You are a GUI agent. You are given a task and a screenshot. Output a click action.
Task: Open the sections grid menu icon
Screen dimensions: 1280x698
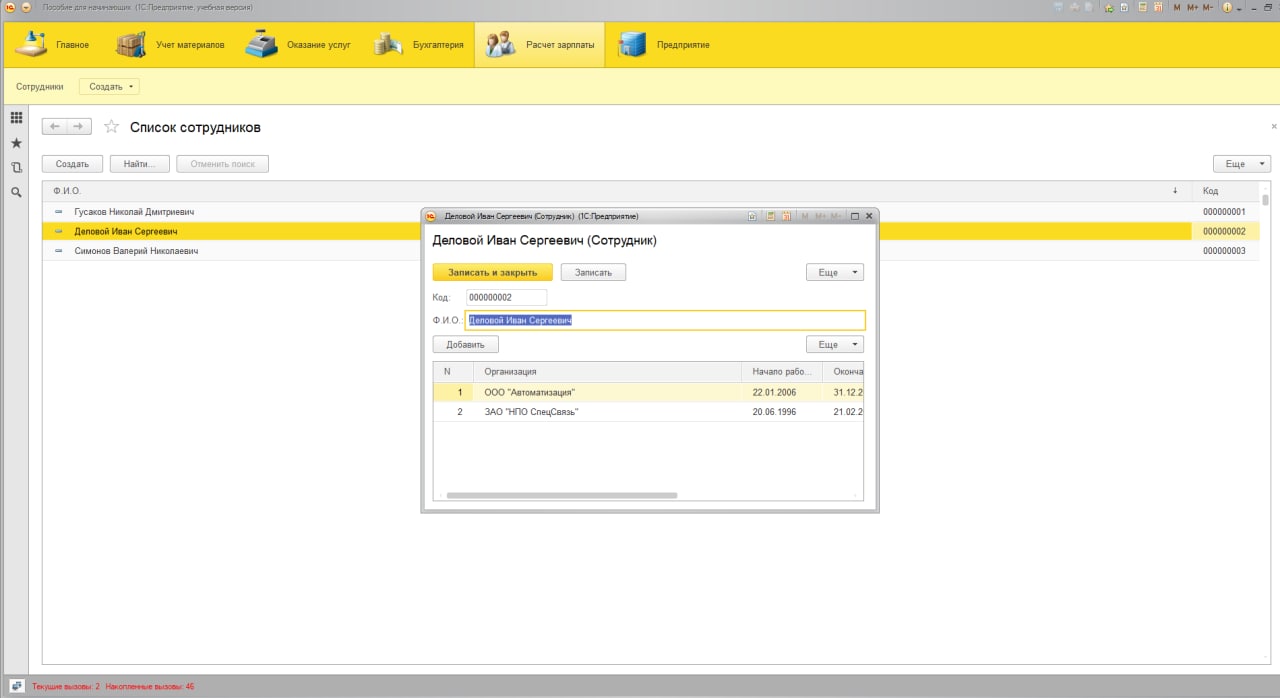pos(16,118)
